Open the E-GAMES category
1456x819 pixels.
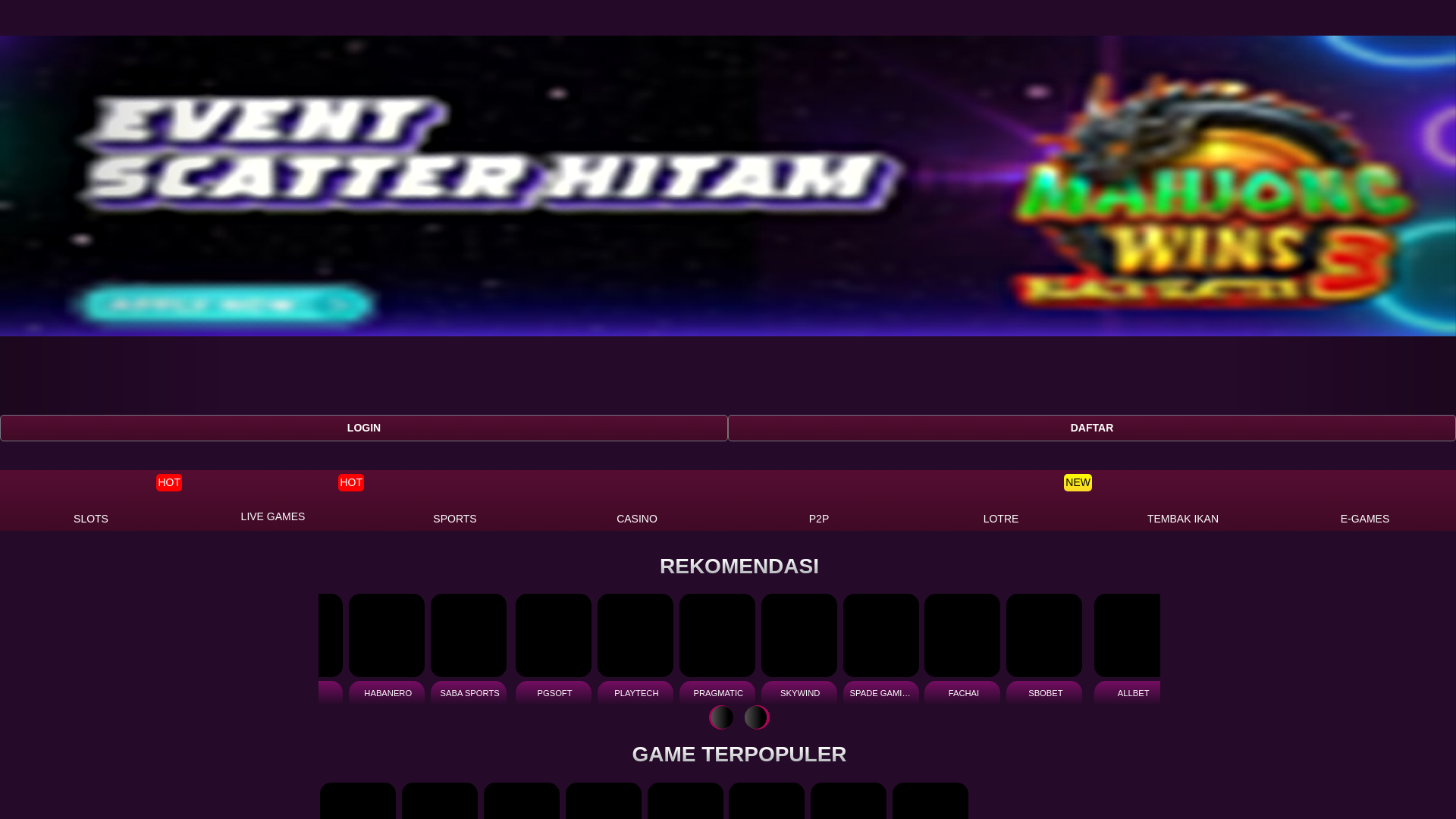(x=1365, y=500)
